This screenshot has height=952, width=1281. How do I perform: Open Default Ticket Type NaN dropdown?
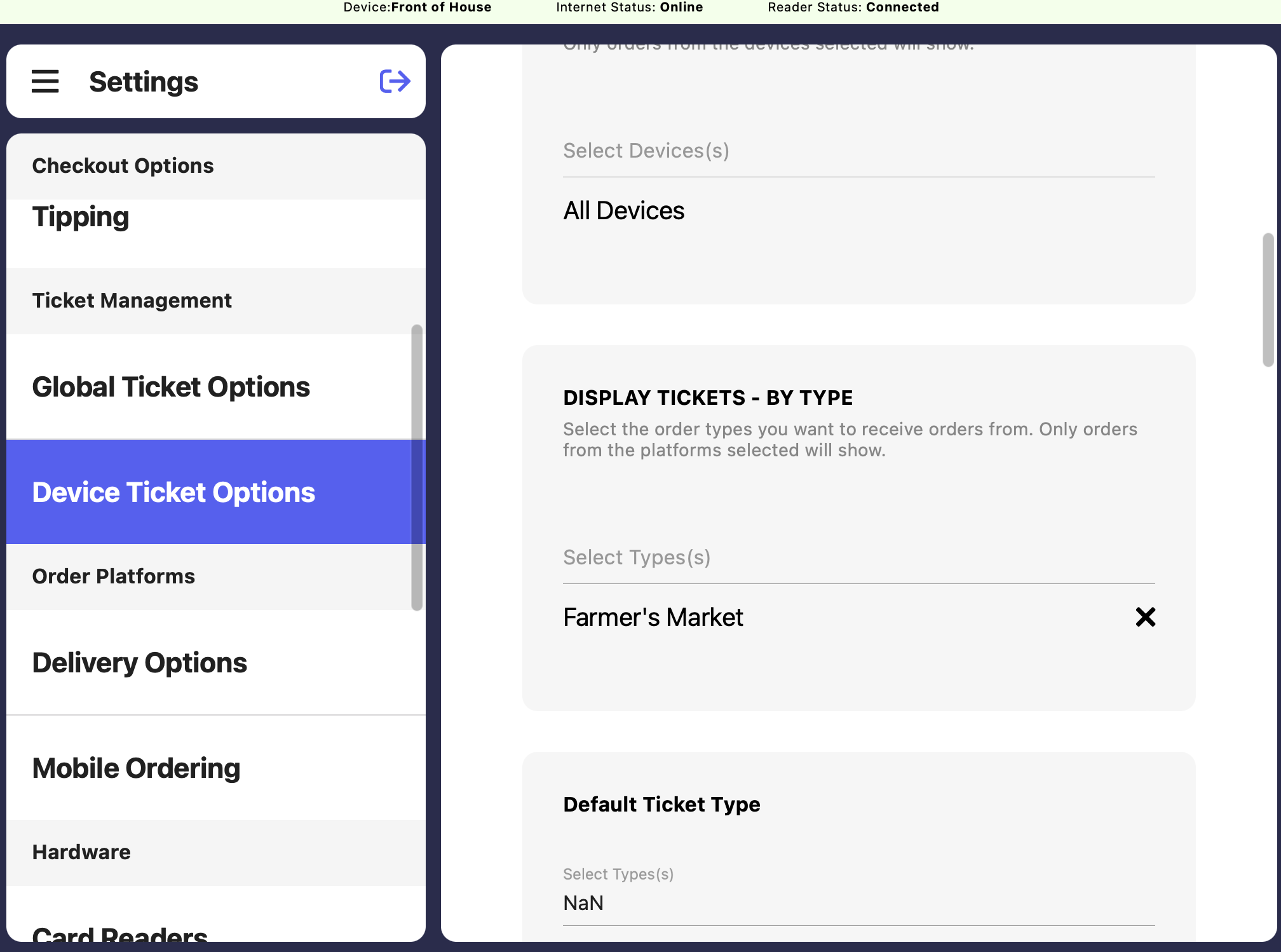pyautogui.click(x=858, y=902)
